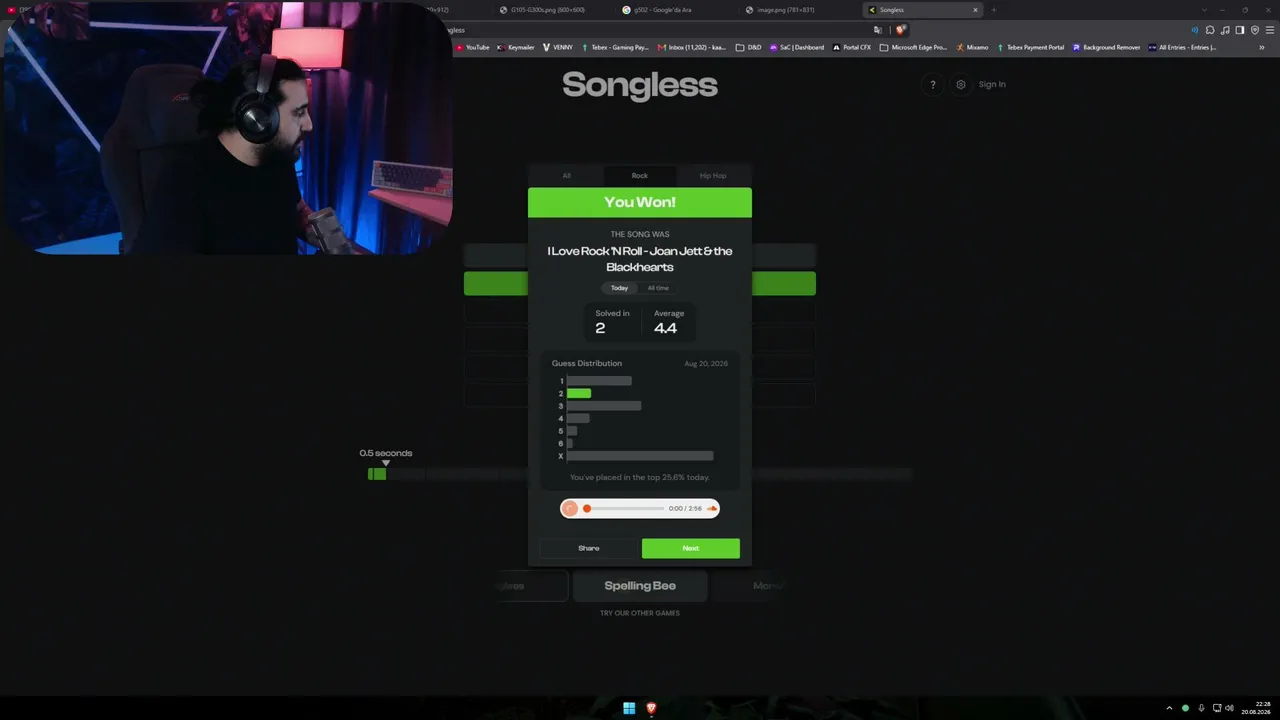
Task: Switch stats to All time
Action: [x=658, y=288]
